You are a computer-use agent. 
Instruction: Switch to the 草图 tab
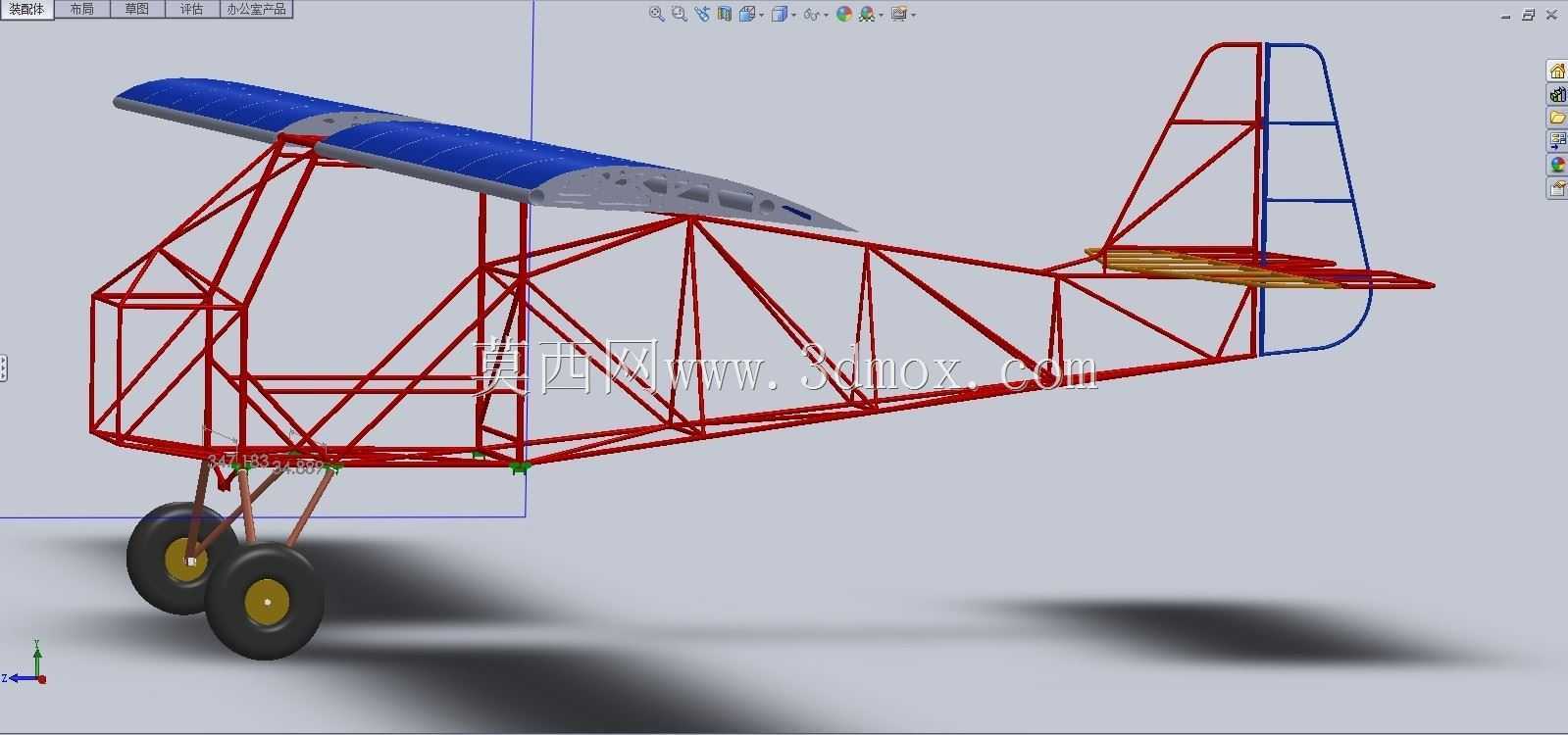click(136, 9)
